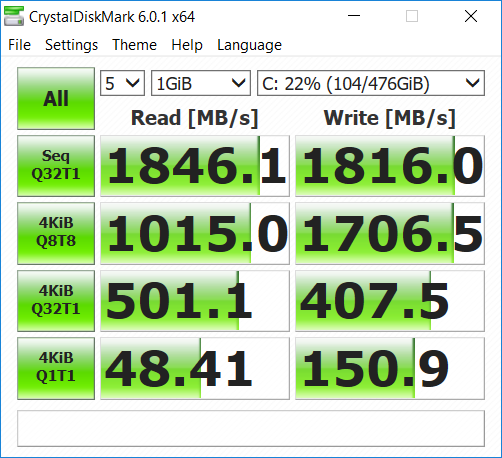Start the 4KiB Q32T1 test

click(x=56, y=301)
